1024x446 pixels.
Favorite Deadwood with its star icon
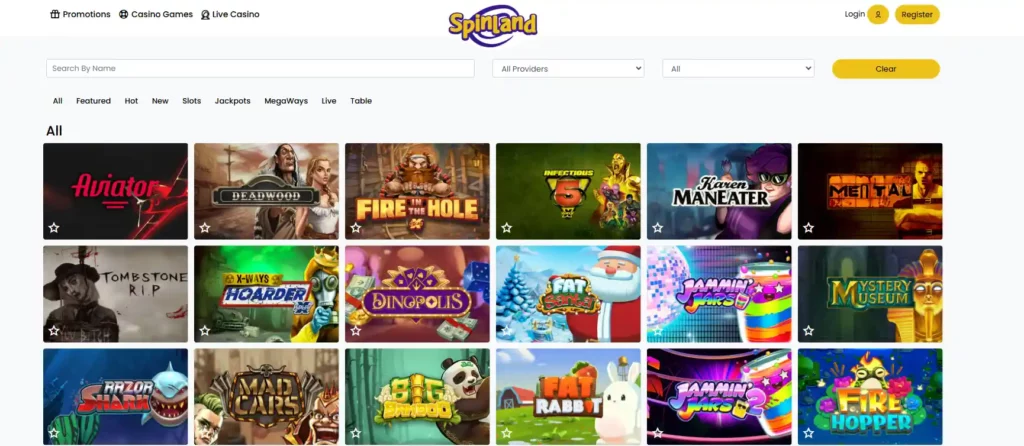pyautogui.click(x=204, y=227)
